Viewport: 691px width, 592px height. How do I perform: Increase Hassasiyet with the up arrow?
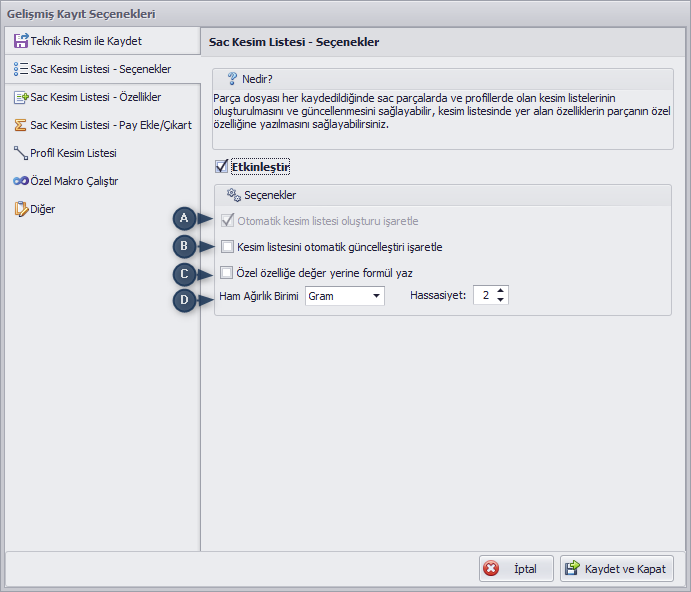click(500, 291)
